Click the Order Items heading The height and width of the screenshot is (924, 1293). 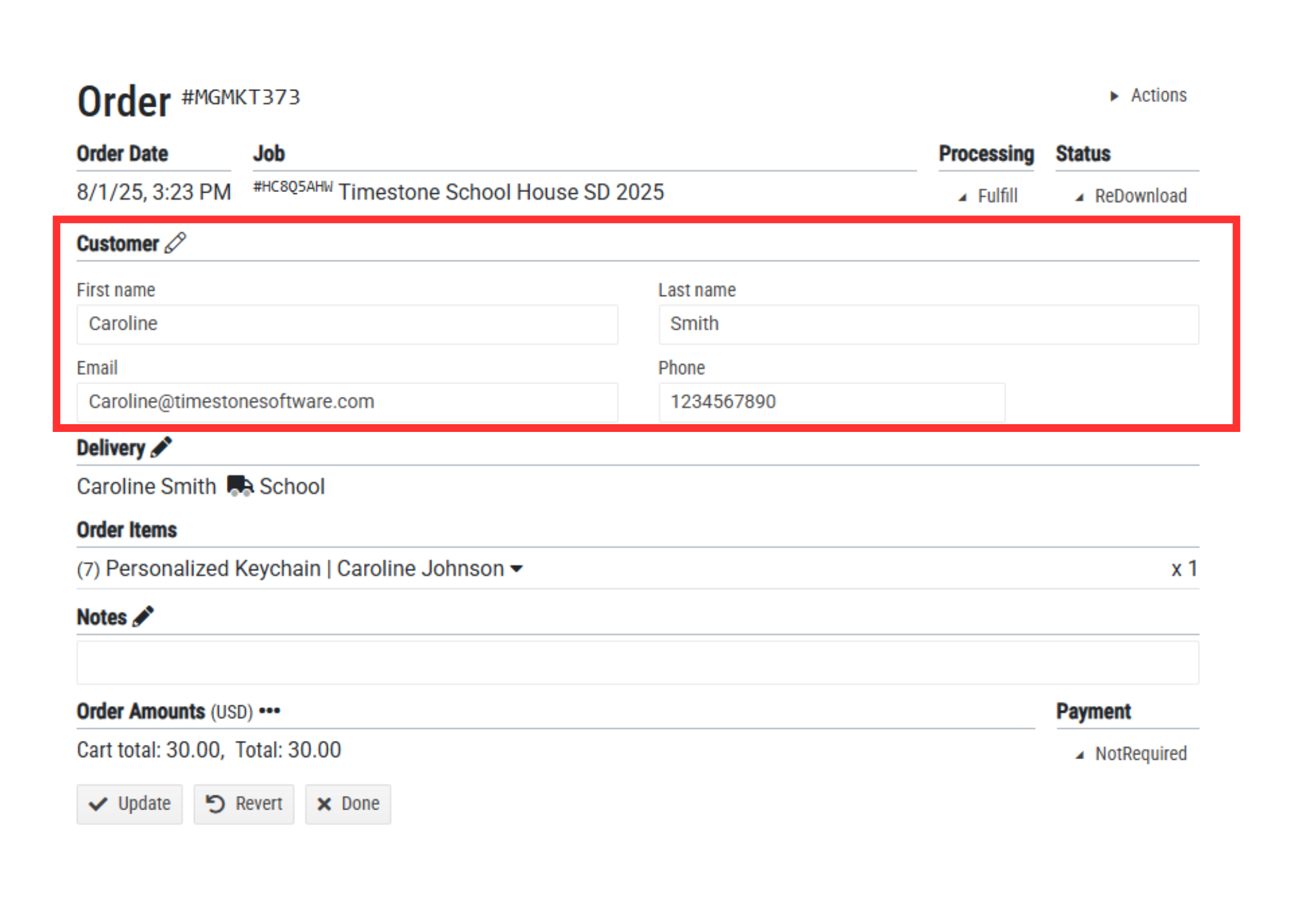pos(127,530)
